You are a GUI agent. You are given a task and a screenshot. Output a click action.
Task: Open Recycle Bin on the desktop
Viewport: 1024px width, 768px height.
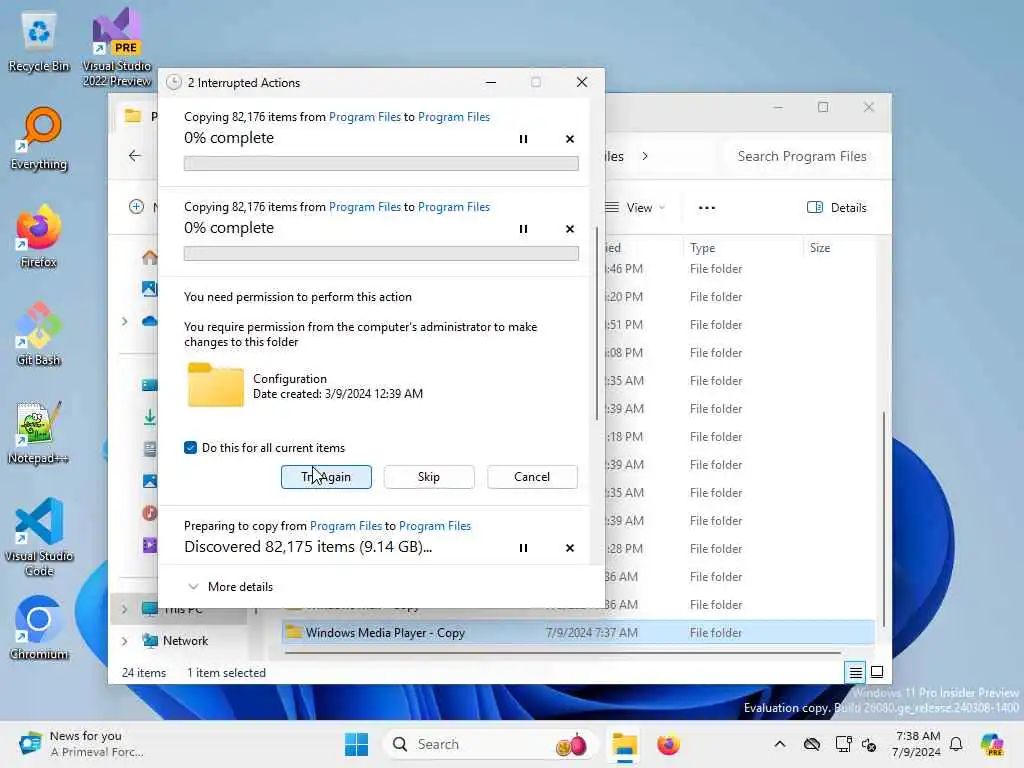coord(39,42)
